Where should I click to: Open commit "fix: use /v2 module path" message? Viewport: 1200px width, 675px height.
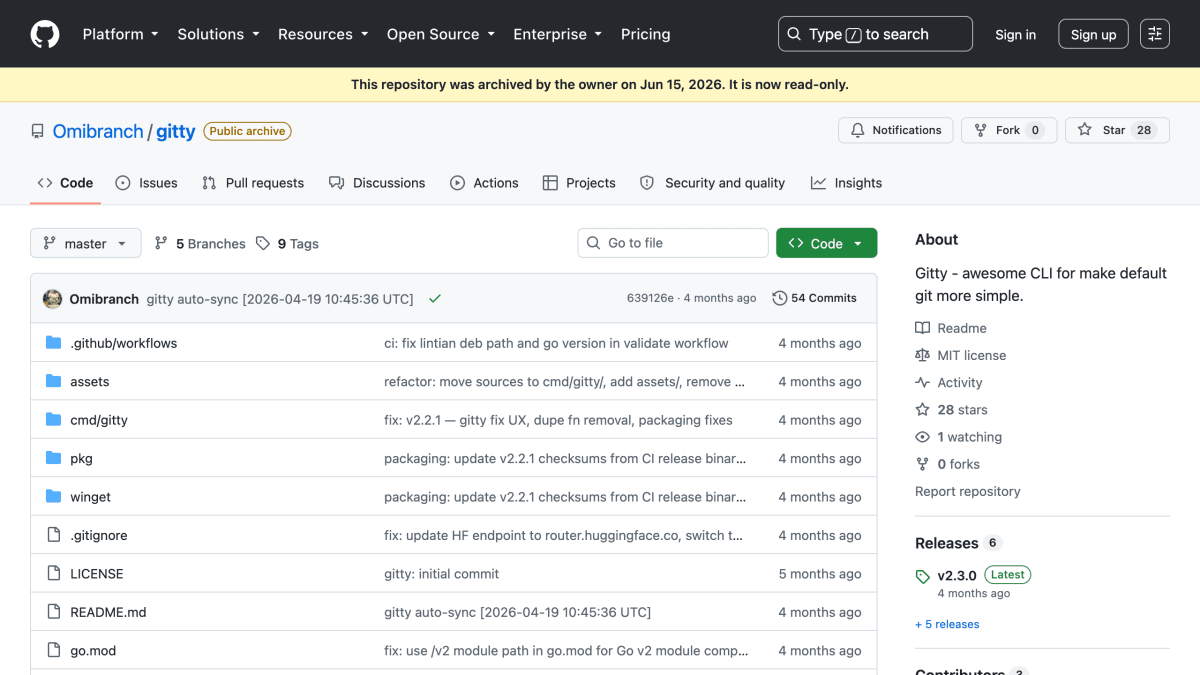(x=566, y=651)
